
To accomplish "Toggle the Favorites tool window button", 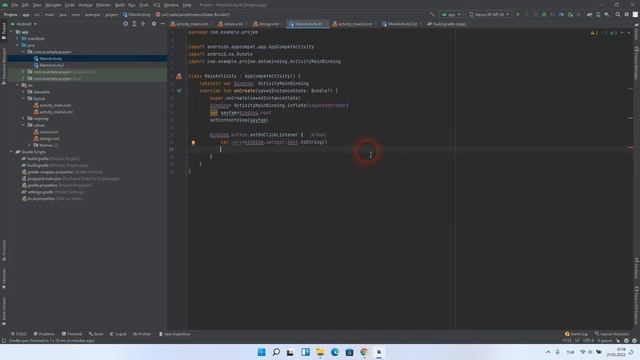I will click(x=4, y=279).
